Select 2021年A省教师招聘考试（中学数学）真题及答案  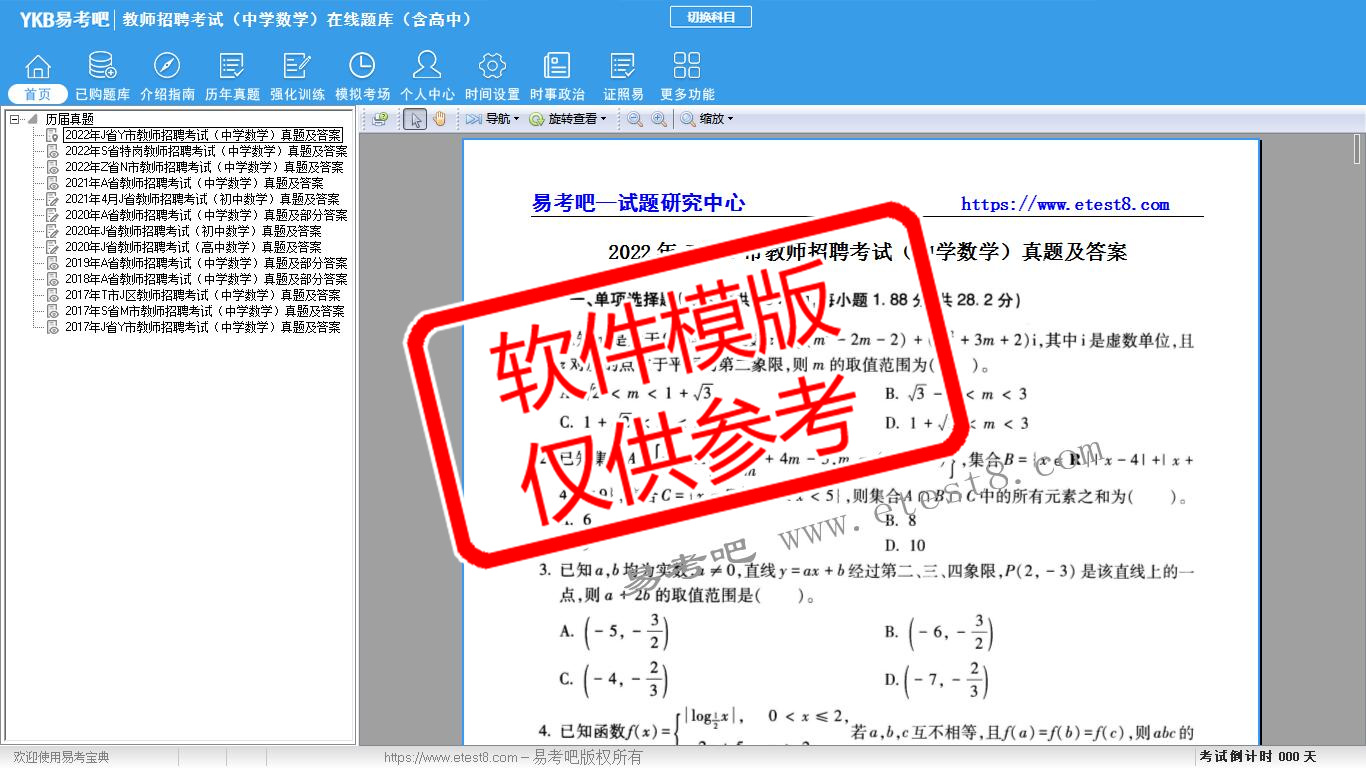click(x=194, y=183)
